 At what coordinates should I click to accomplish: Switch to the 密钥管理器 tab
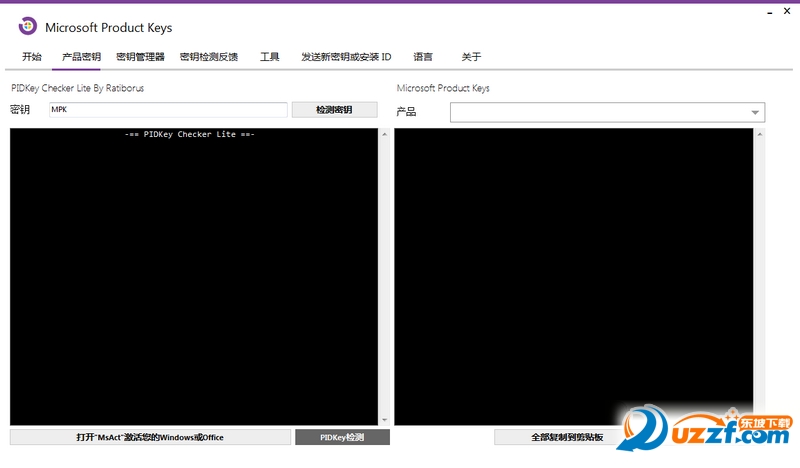(x=140, y=57)
